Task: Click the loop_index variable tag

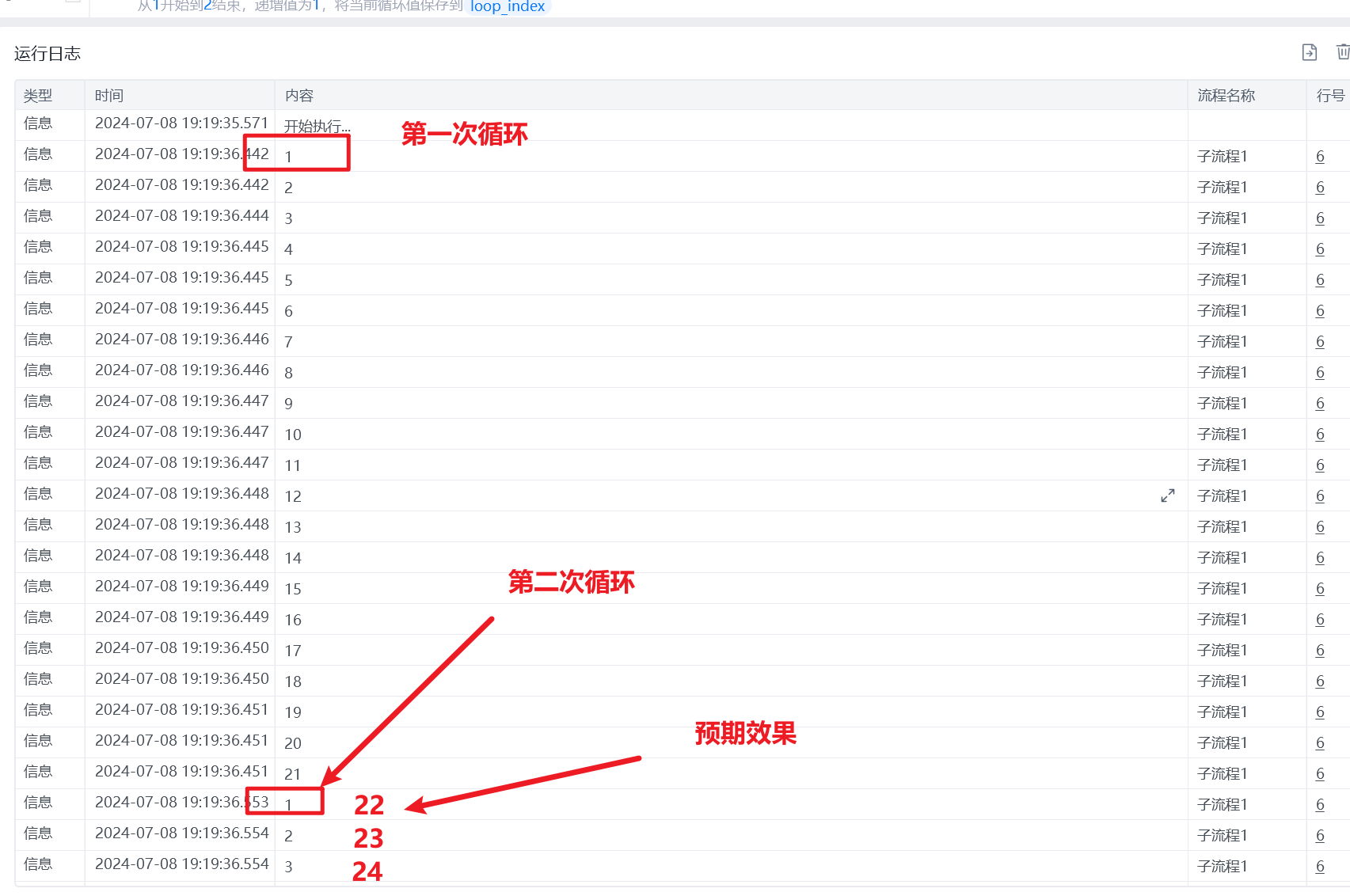Action: coord(508,6)
